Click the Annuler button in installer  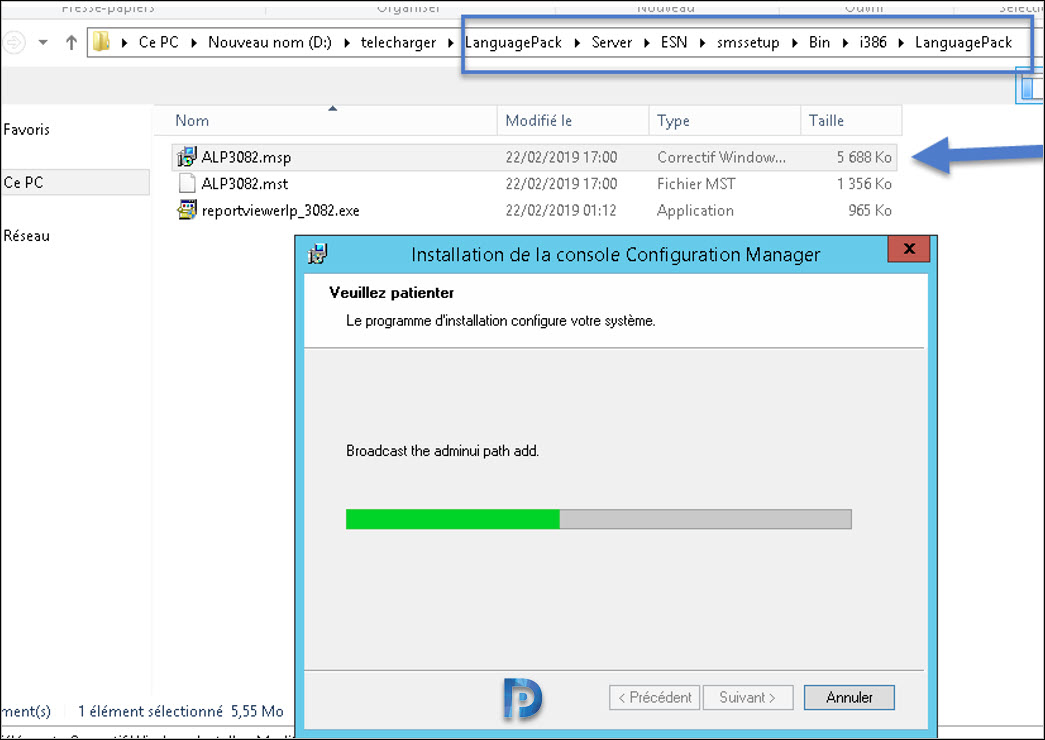(849, 697)
